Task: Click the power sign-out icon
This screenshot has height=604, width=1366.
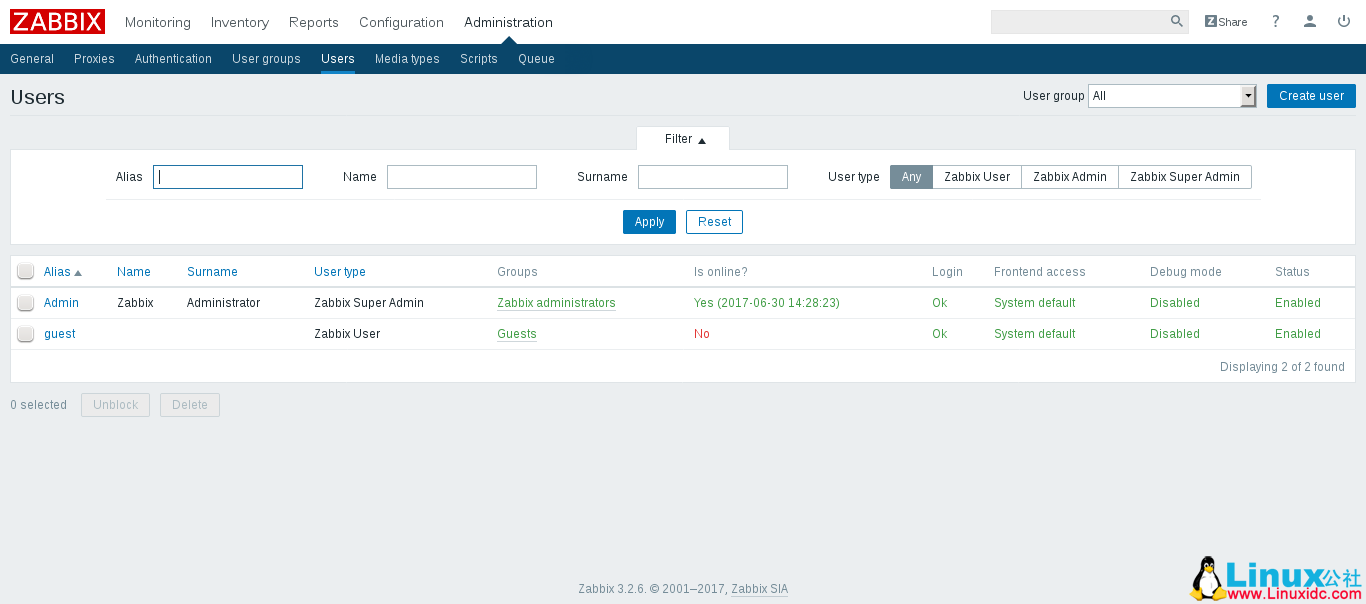Action: tap(1343, 22)
